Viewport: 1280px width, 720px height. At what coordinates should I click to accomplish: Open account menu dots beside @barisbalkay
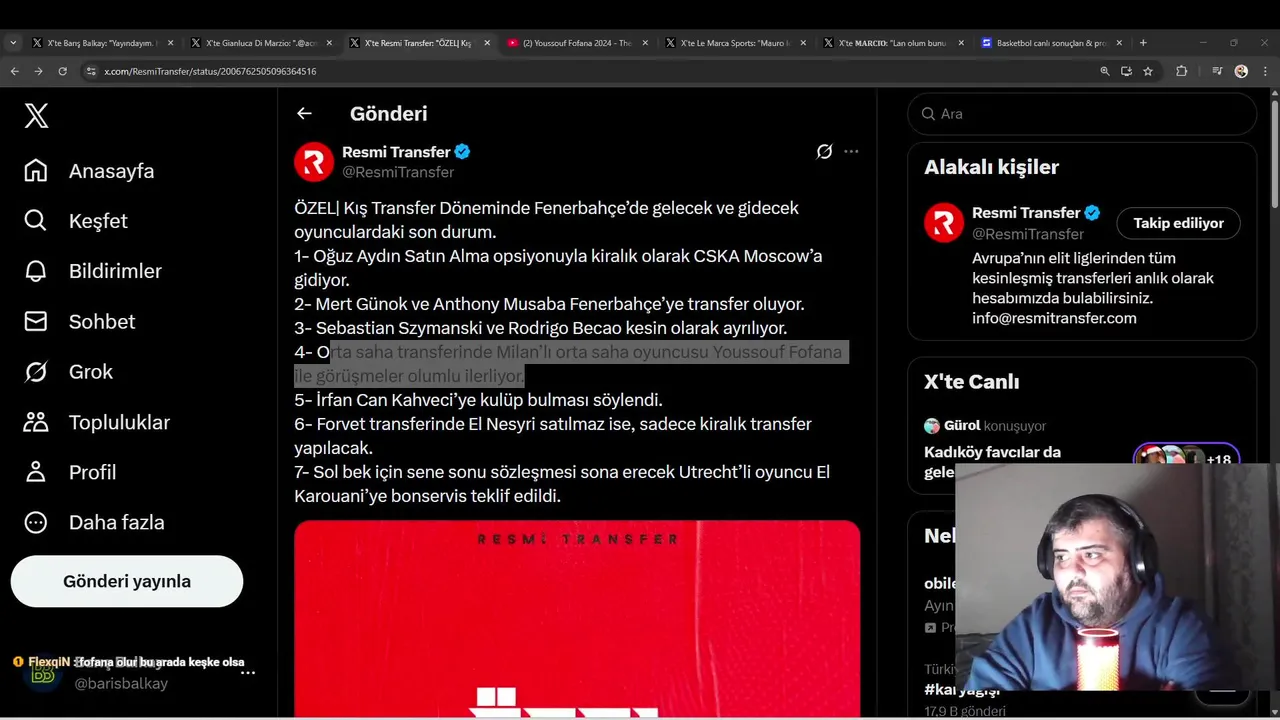pos(248,673)
